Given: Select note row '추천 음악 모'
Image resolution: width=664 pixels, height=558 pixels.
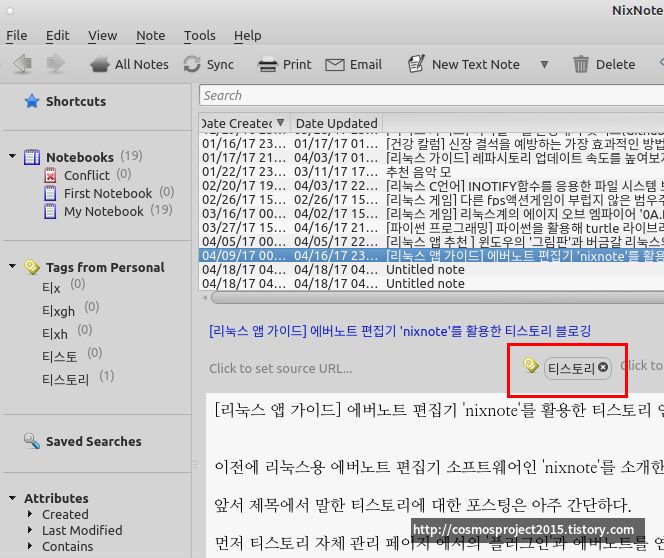Looking at the screenshot, I should pyautogui.click(x=432, y=172).
